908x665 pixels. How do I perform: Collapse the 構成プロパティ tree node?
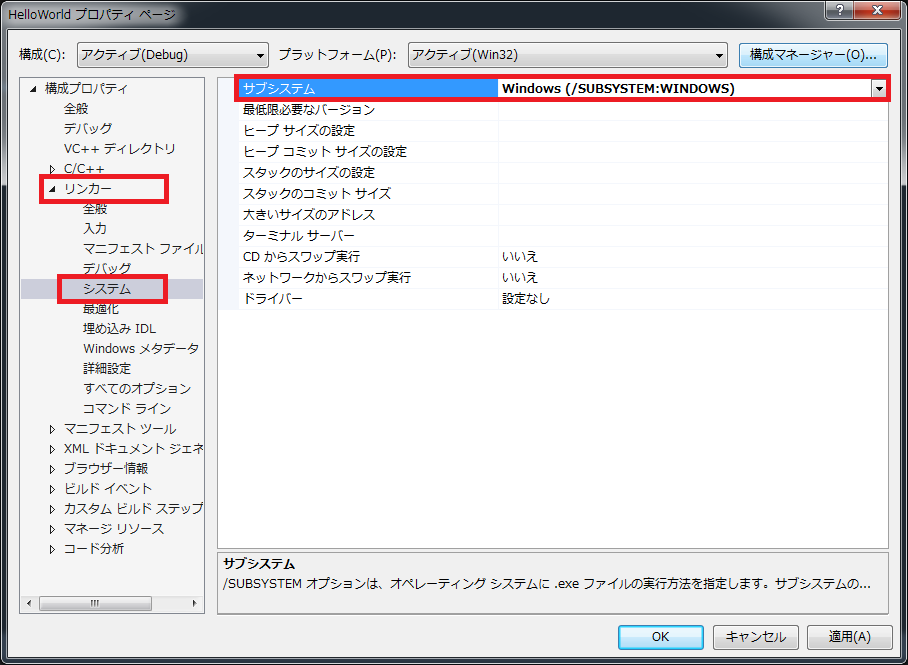[32, 89]
